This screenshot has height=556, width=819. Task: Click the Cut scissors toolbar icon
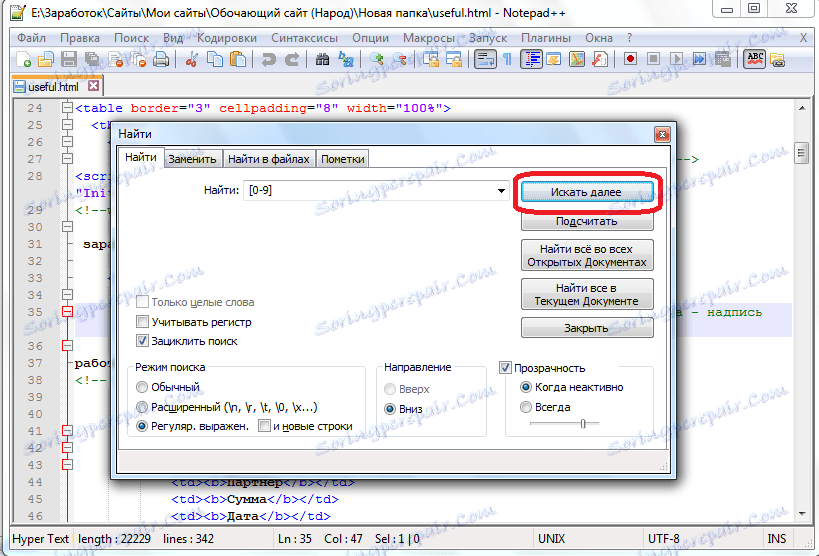click(192, 60)
